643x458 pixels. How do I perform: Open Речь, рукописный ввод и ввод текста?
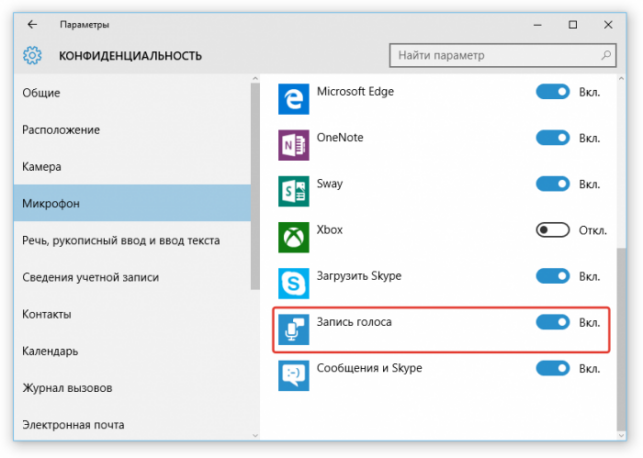coord(132,240)
